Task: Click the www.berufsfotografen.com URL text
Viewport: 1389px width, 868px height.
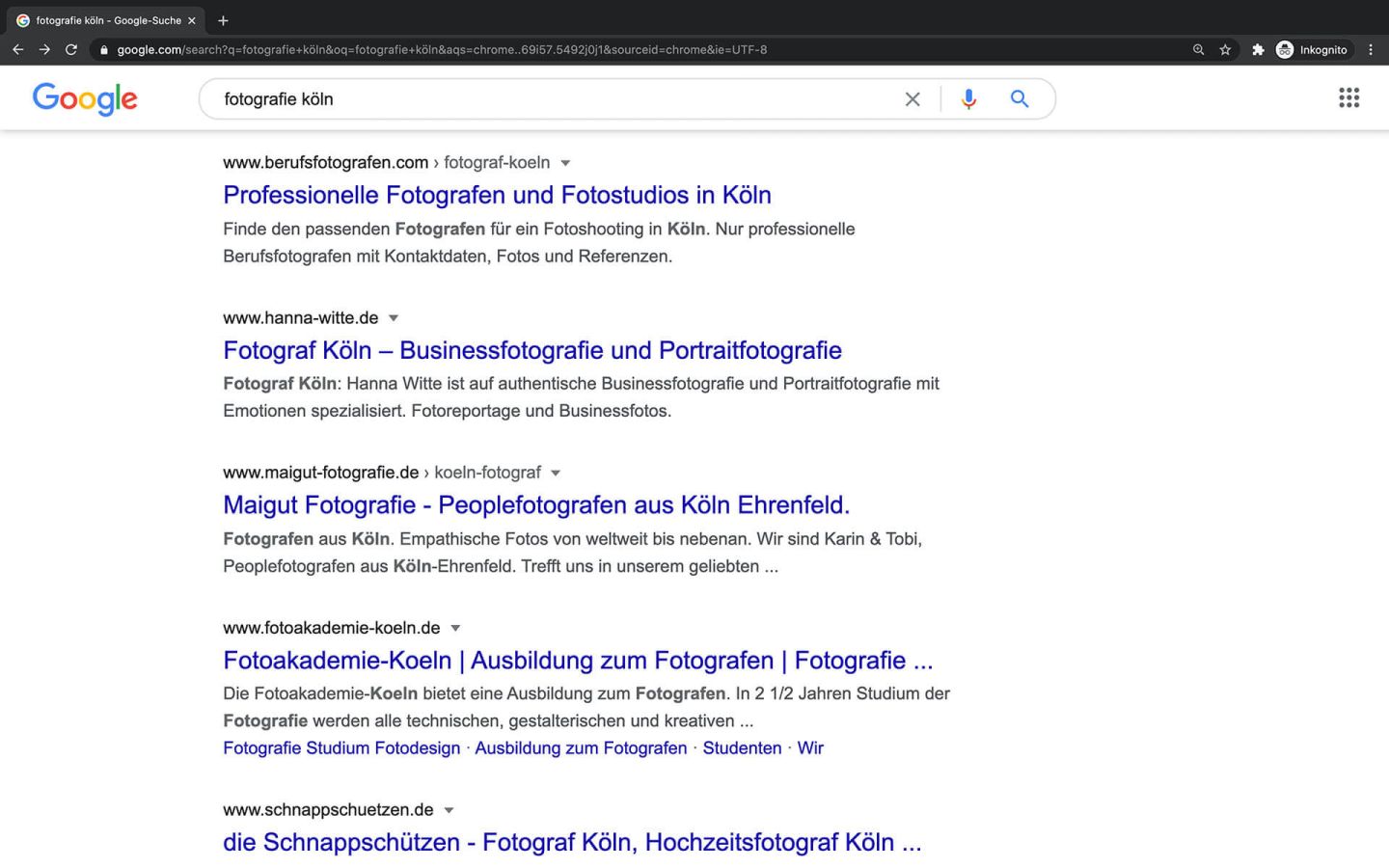Action: pyautogui.click(x=325, y=163)
